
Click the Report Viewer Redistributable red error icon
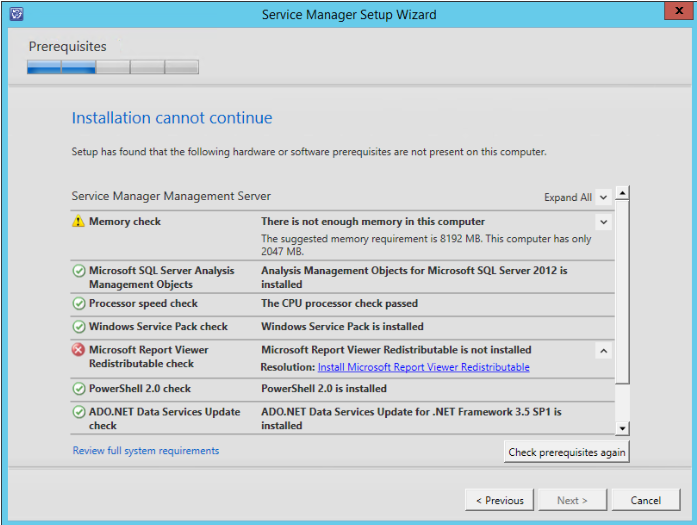[78, 351]
